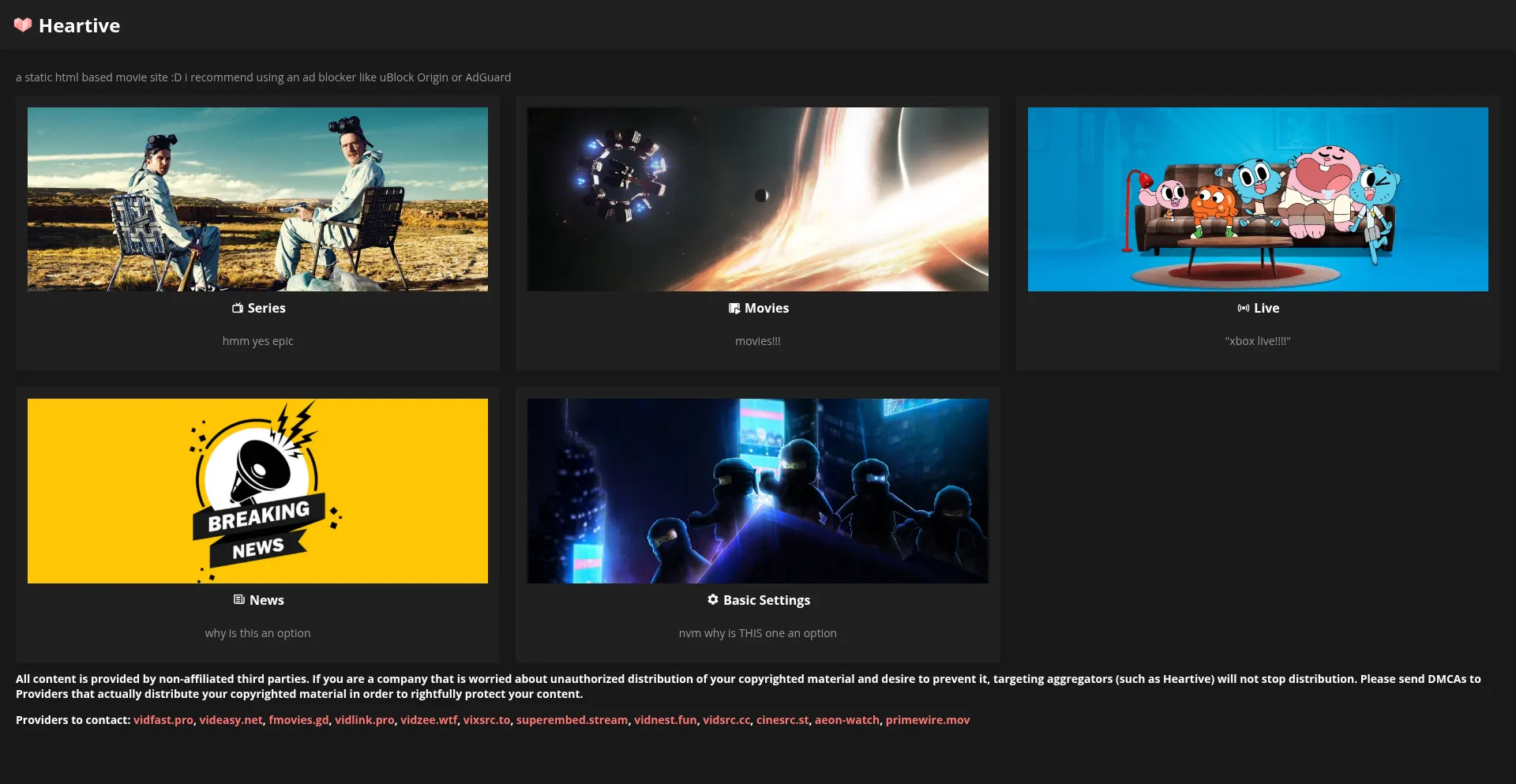The image size is (1516, 784).
Task: Visit the cinesrc.st provider link
Action: tap(782, 720)
